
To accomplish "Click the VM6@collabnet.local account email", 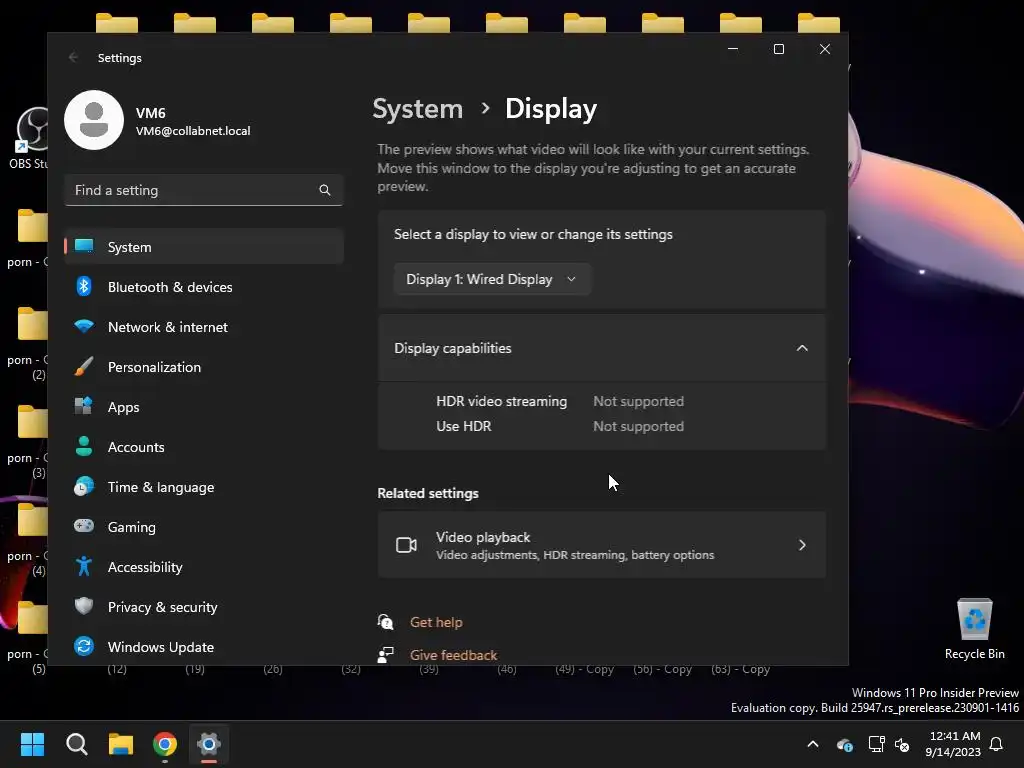I will click(x=193, y=131).
